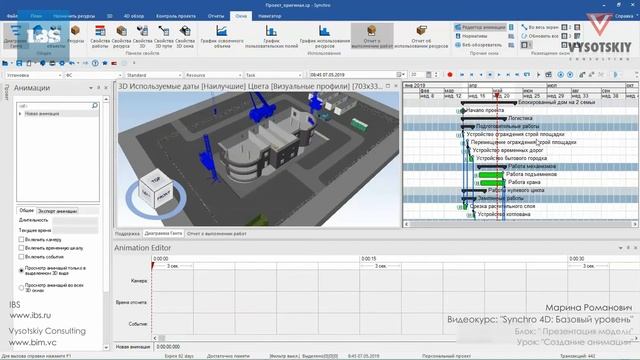Click Animation Editor horizontal scrollbar thumb
Viewport: 640px width, 360px height.
click(x=162, y=338)
